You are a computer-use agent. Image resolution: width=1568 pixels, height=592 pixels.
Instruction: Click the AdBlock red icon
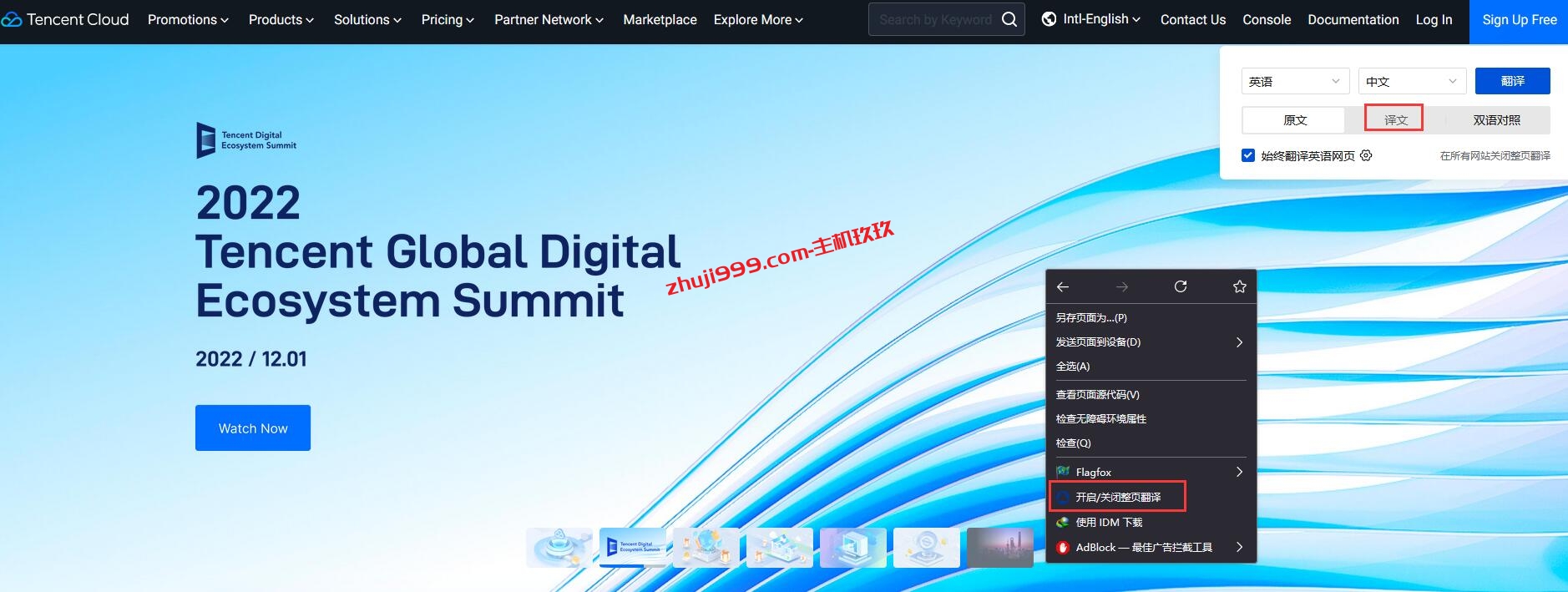[x=1063, y=547]
